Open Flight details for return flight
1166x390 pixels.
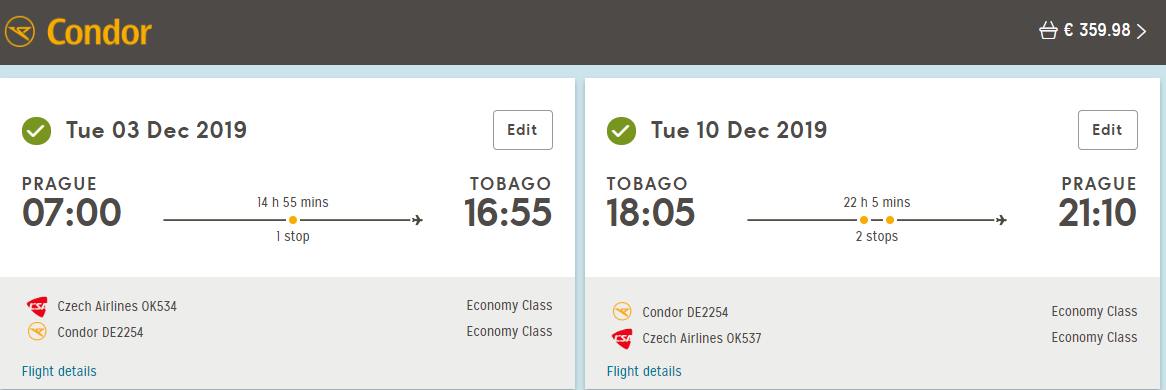644,371
